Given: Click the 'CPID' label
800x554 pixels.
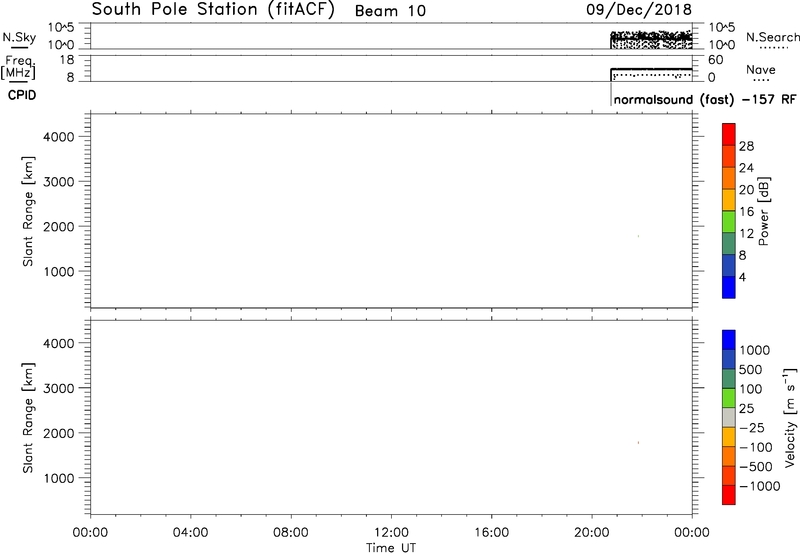Looking at the screenshot, I should (22, 95).
